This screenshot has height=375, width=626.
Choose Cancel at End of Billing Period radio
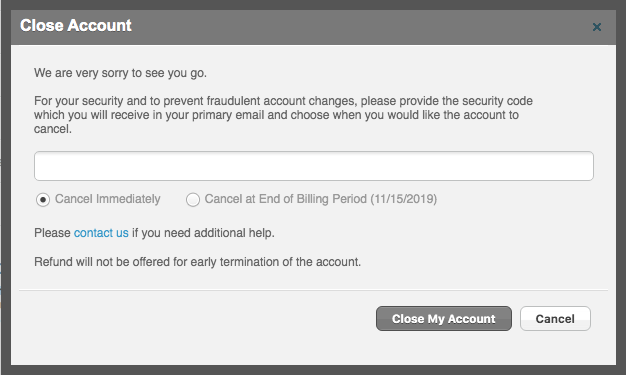click(193, 199)
